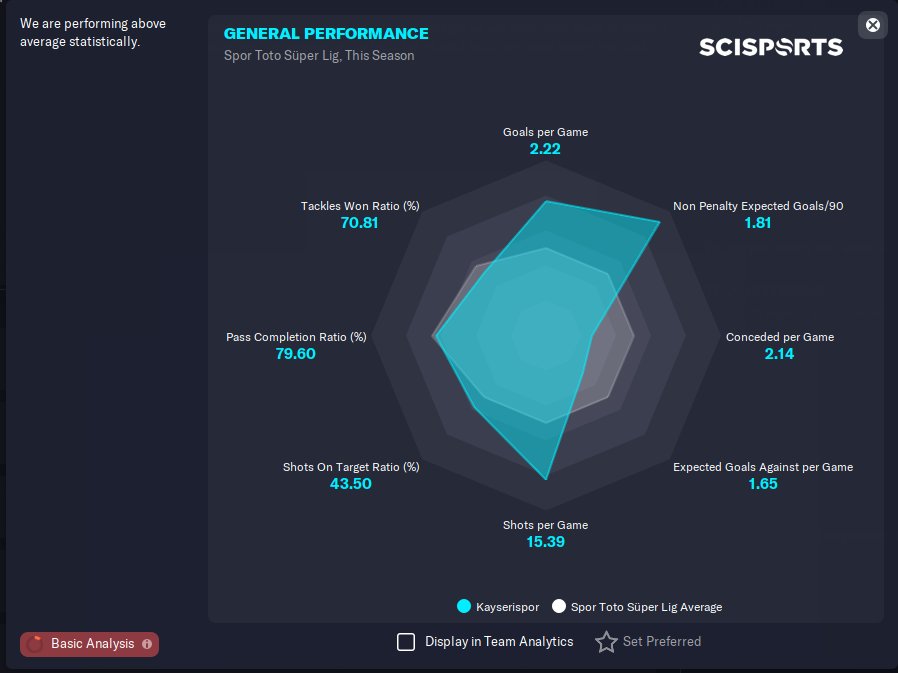Click the Set Preferred star icon
Image resolution: width=898 pixels, height=673 pixels.
click(606, 641)
